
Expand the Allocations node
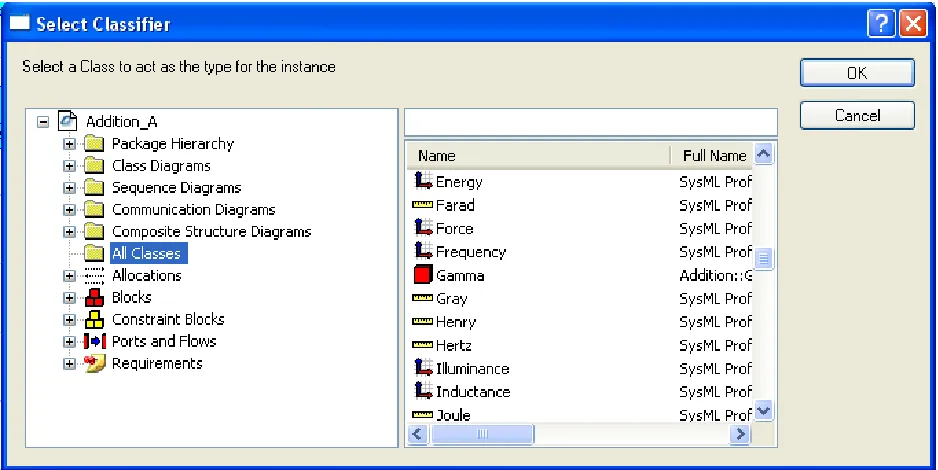(69, 276)
